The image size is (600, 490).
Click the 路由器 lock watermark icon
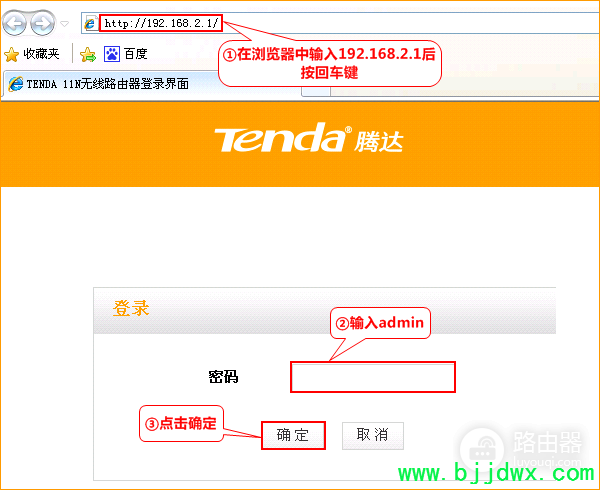coord(482,450)
